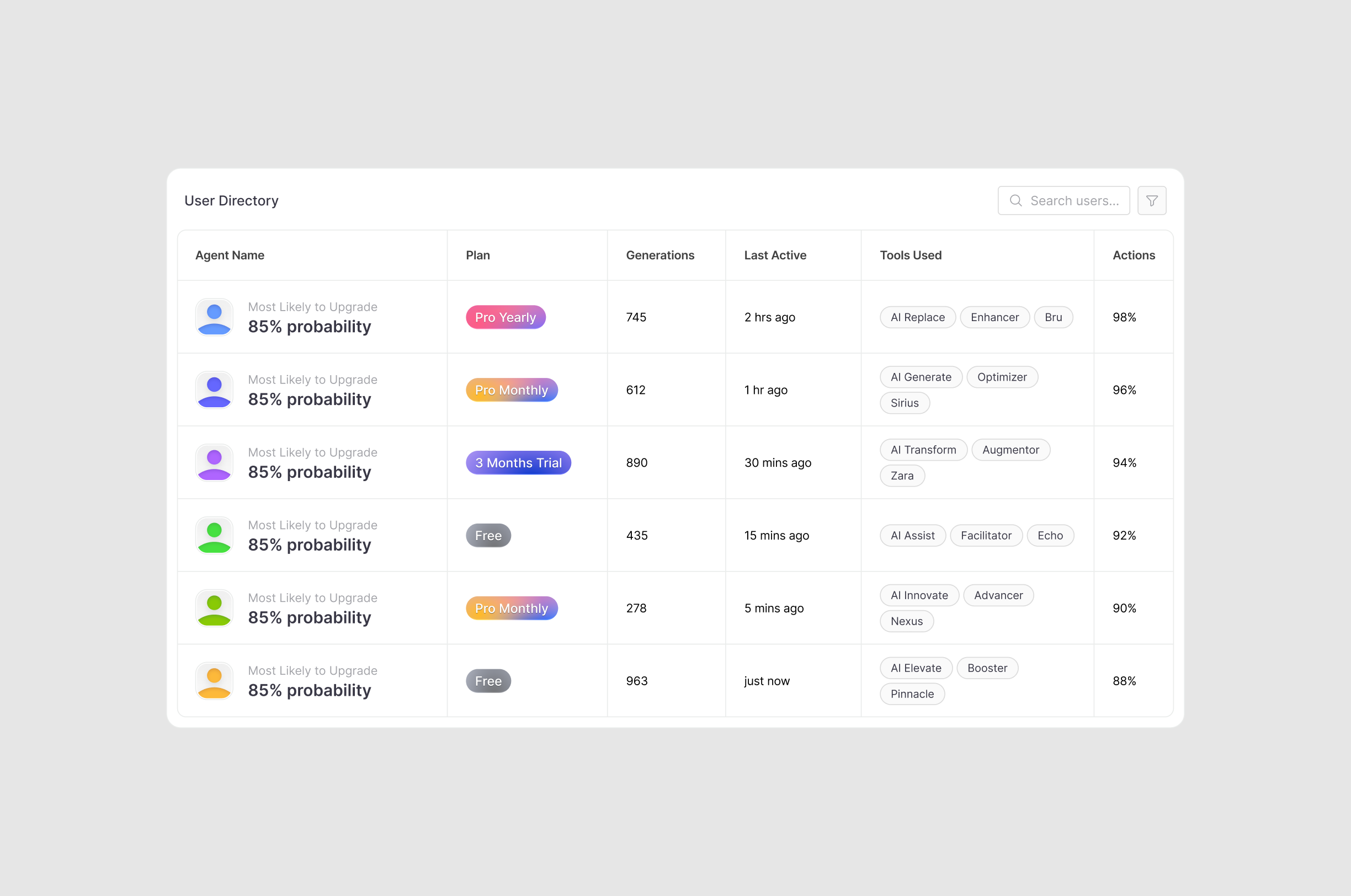Click the green avatar in the fourth row
Image resolution: width=1351 pixels, height=896 pixels.
pos(214,535)
